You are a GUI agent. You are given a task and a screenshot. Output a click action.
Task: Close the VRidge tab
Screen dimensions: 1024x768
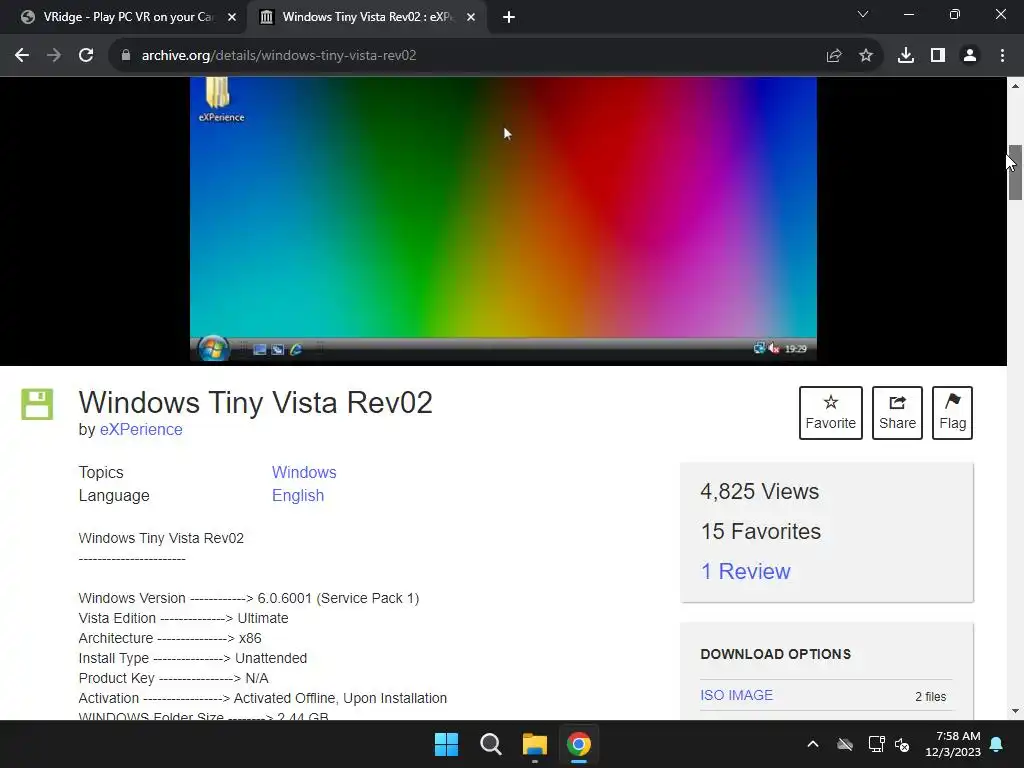pyautogui.click(x=232, y=18)
